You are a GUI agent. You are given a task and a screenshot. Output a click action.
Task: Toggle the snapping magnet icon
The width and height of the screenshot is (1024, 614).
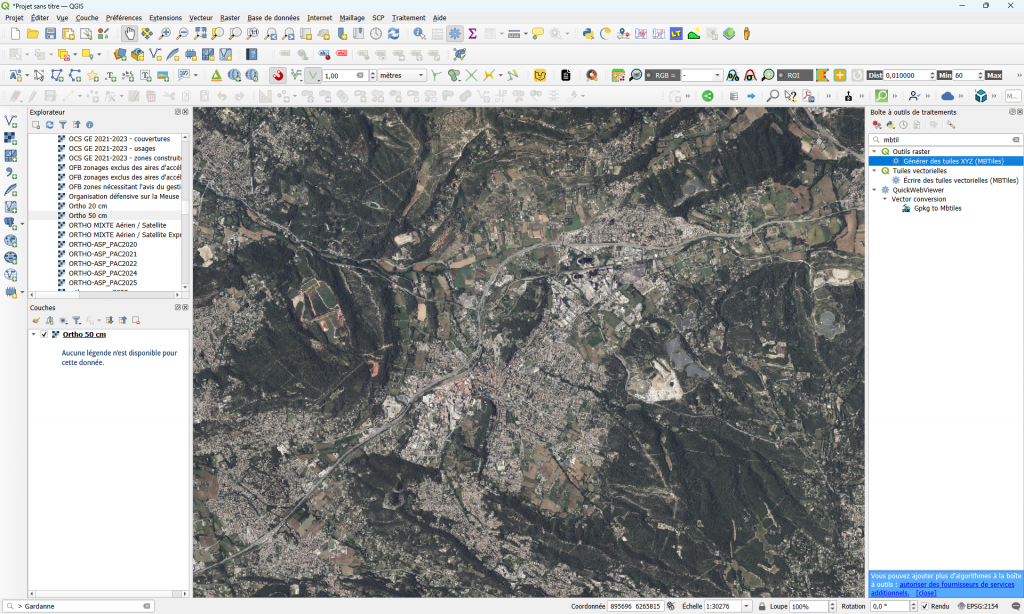pos(278,75)
